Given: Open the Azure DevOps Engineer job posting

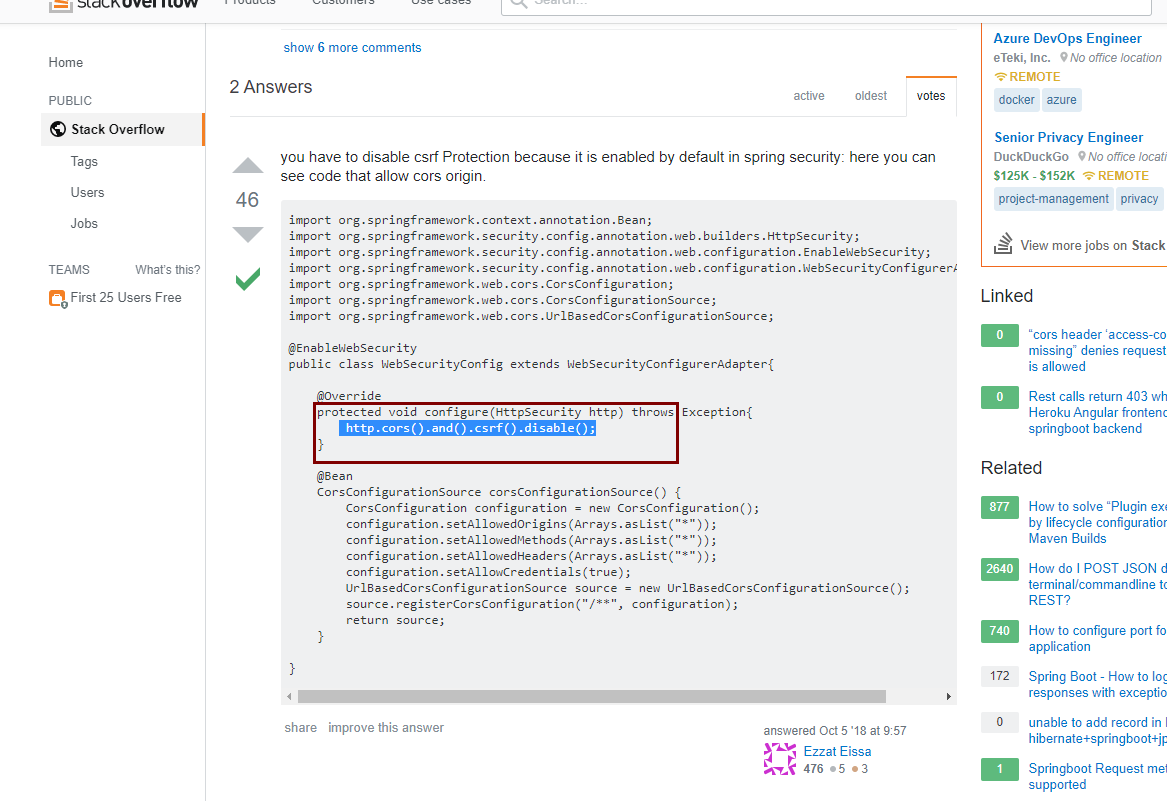Looking at the screenshot, I should pyautogui.click(x=1067, y=38).
